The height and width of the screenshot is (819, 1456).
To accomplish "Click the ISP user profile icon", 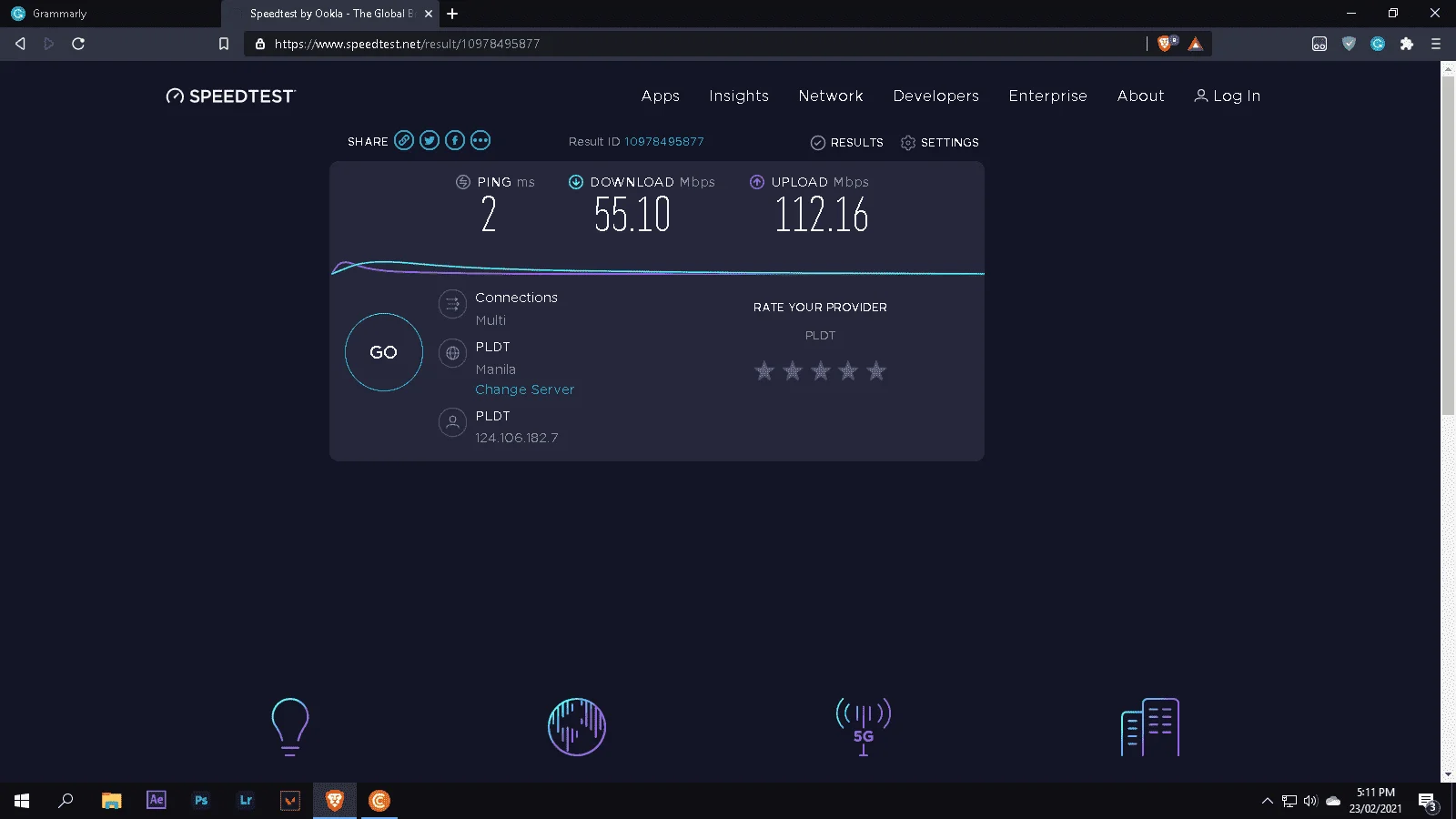I will tap(452, 422).
